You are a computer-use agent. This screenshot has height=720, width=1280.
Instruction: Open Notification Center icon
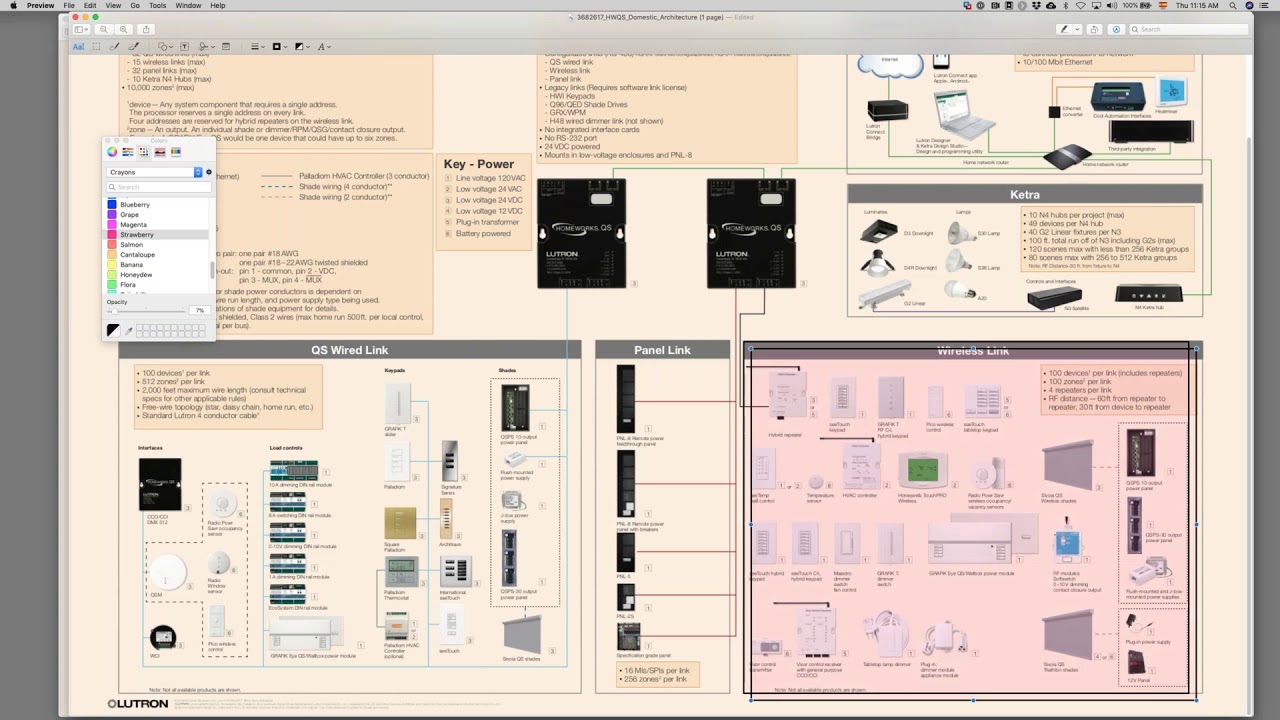coord(1264,5)
